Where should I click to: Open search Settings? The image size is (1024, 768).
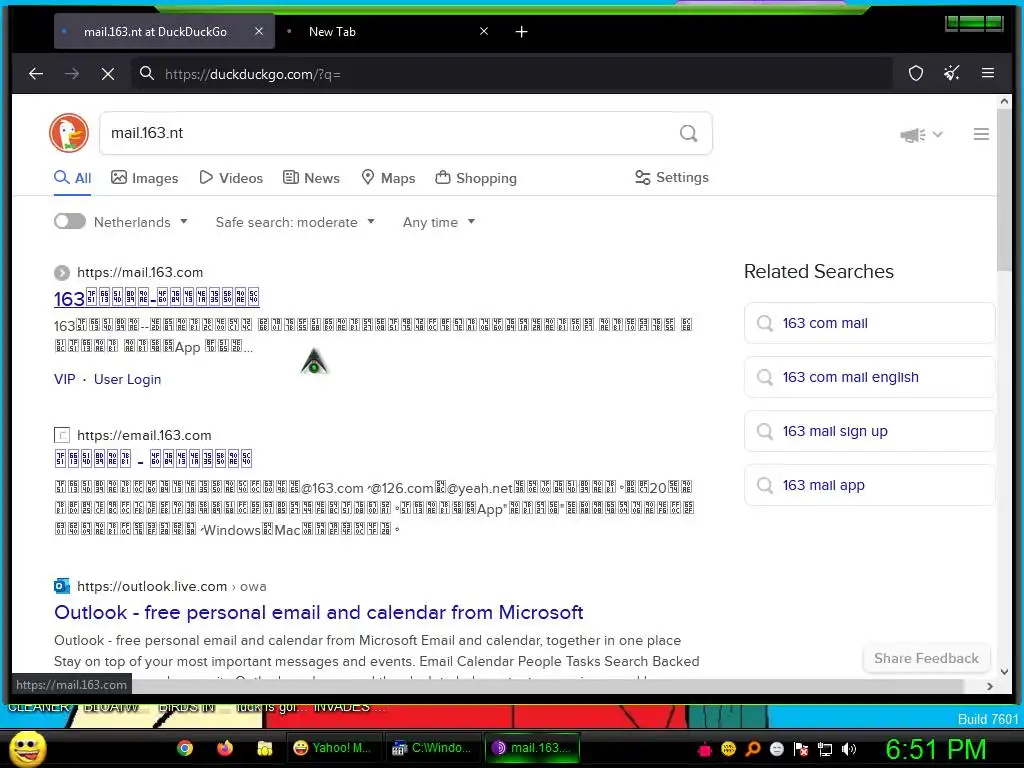coord(672,177)
